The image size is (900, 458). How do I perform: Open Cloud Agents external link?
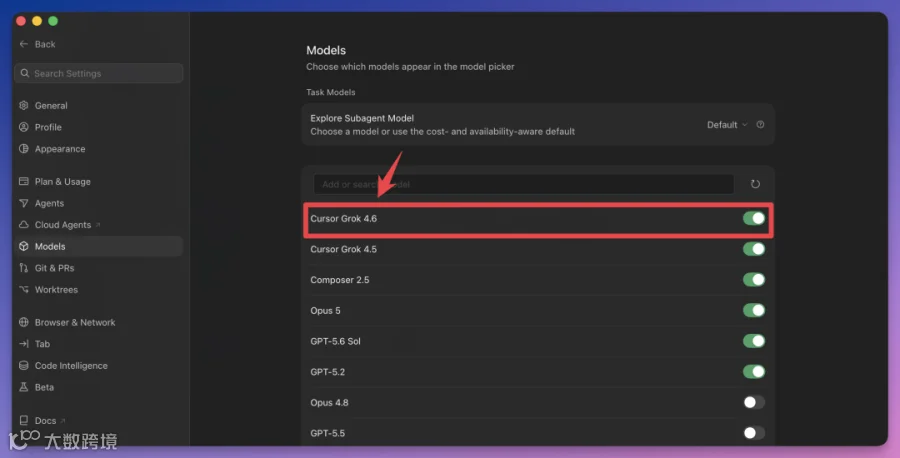pos(99,224)
